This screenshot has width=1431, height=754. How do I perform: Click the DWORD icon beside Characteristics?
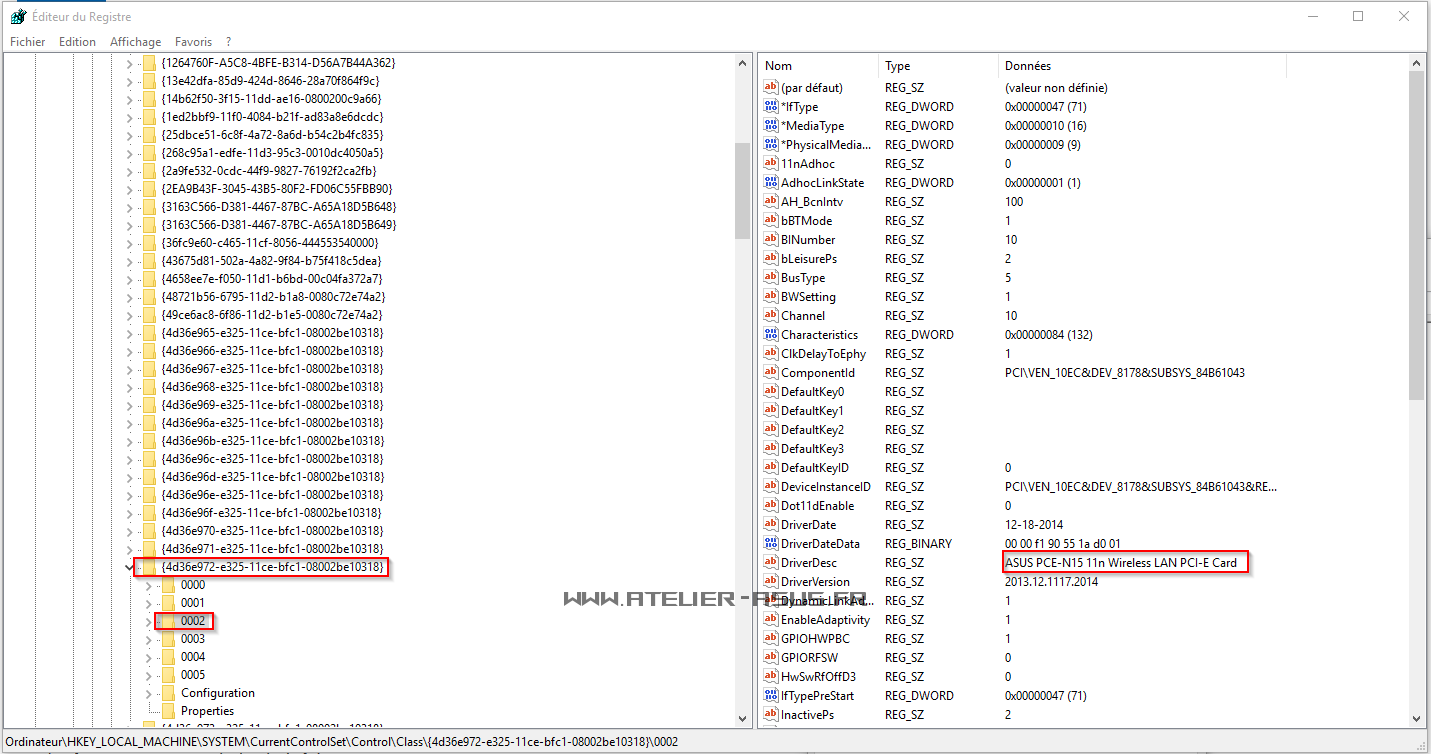pos(770,335)
